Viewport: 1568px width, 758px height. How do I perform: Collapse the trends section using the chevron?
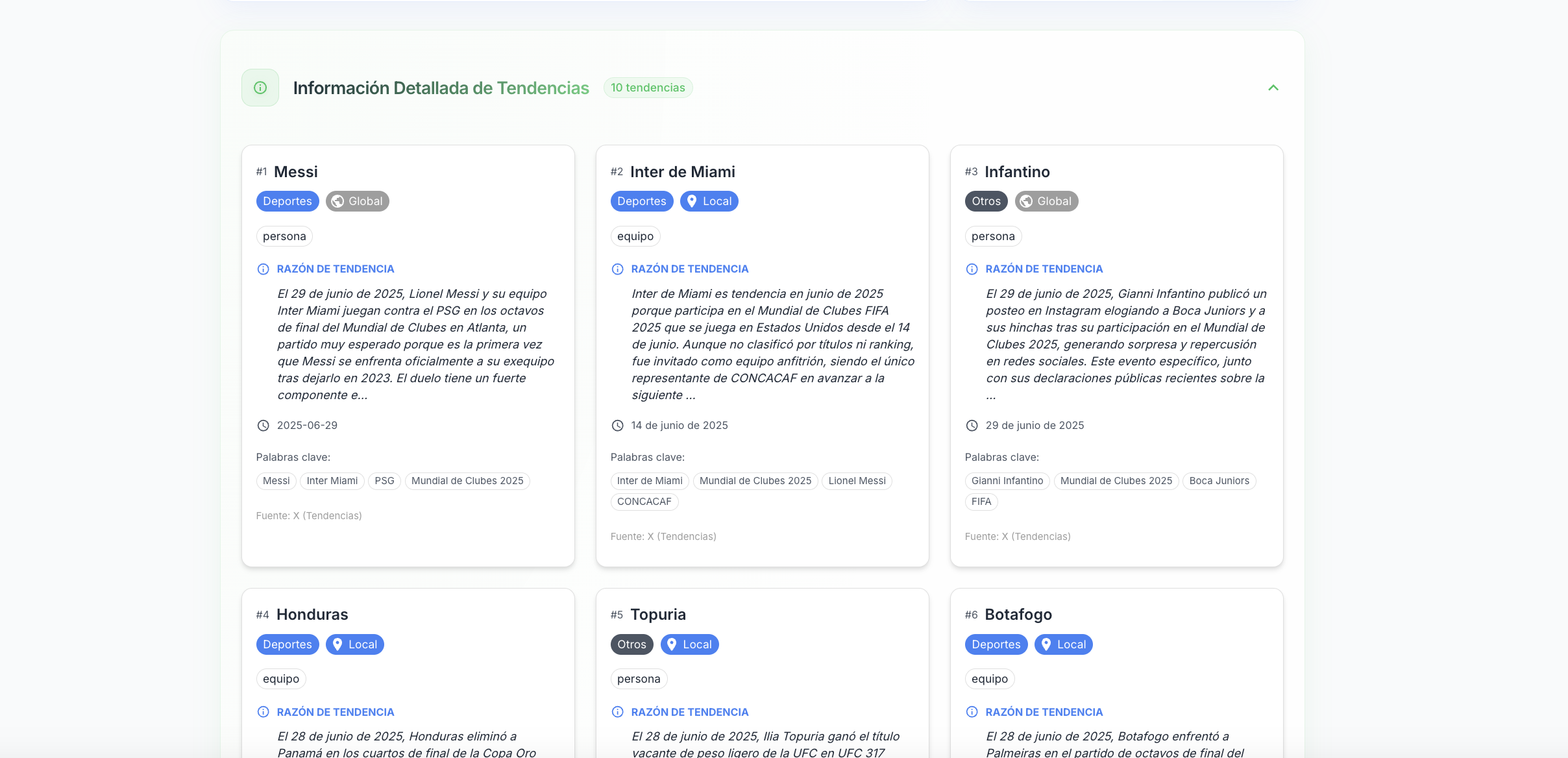click(x=1273, y=87)
